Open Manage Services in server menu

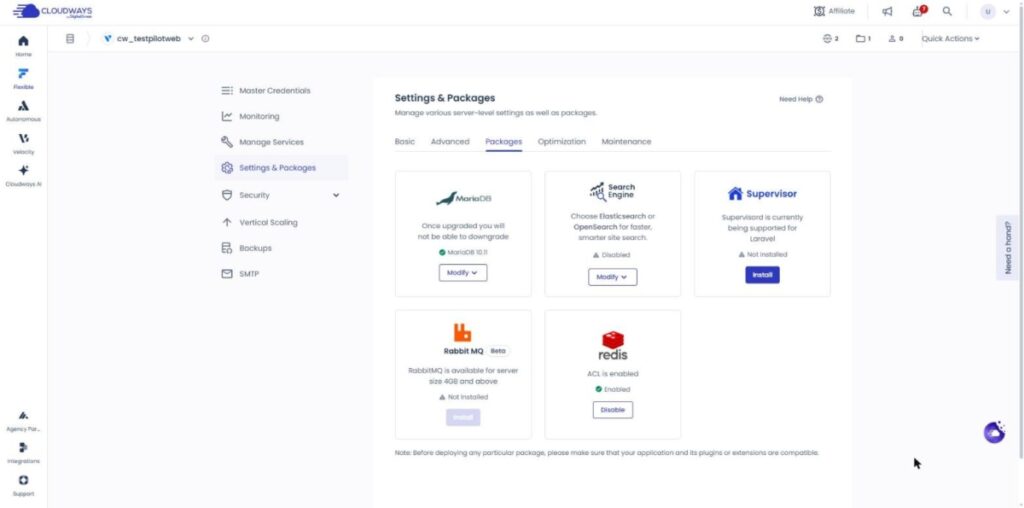coord(281,142)
